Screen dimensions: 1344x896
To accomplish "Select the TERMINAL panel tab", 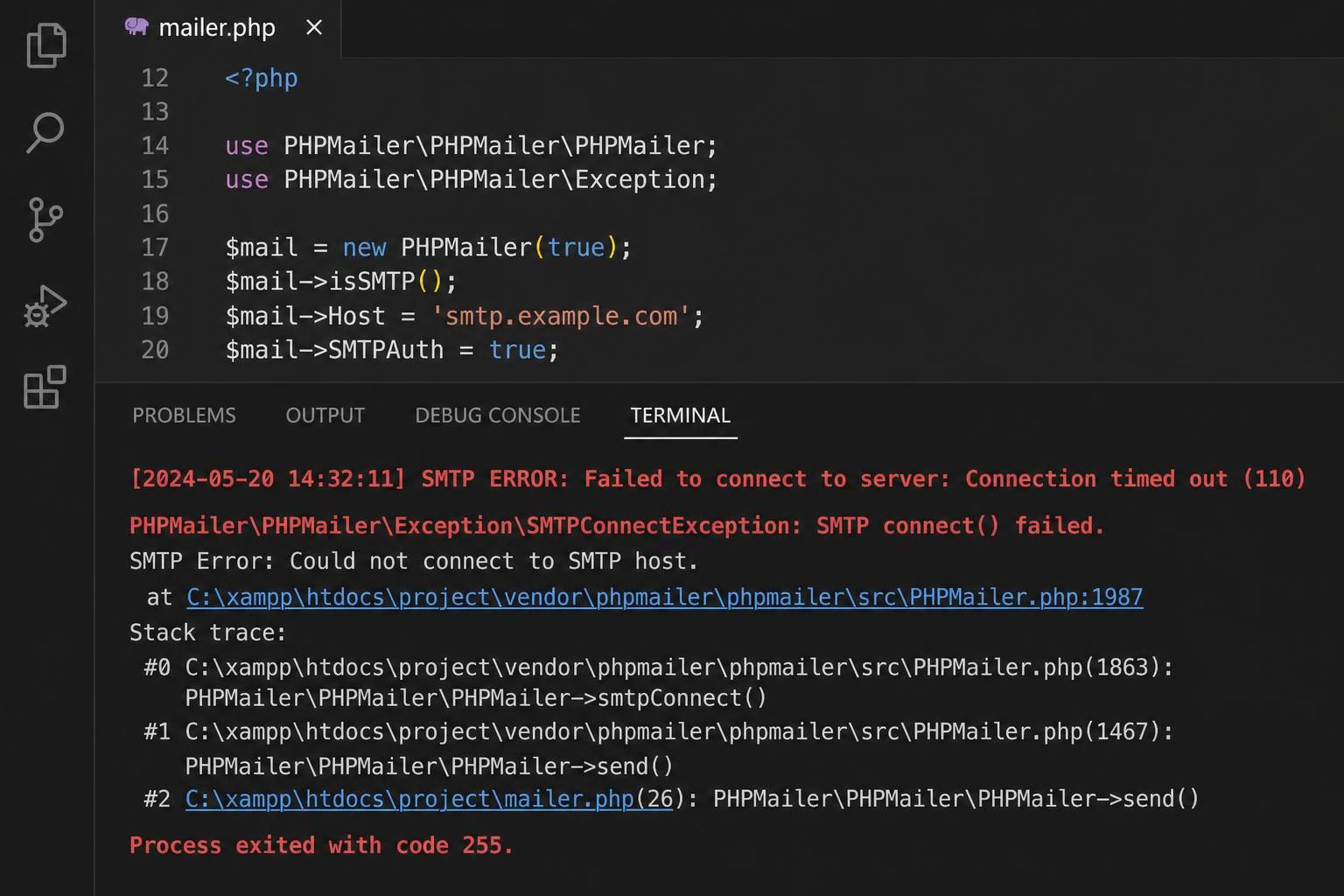I will tap(680, 415).
